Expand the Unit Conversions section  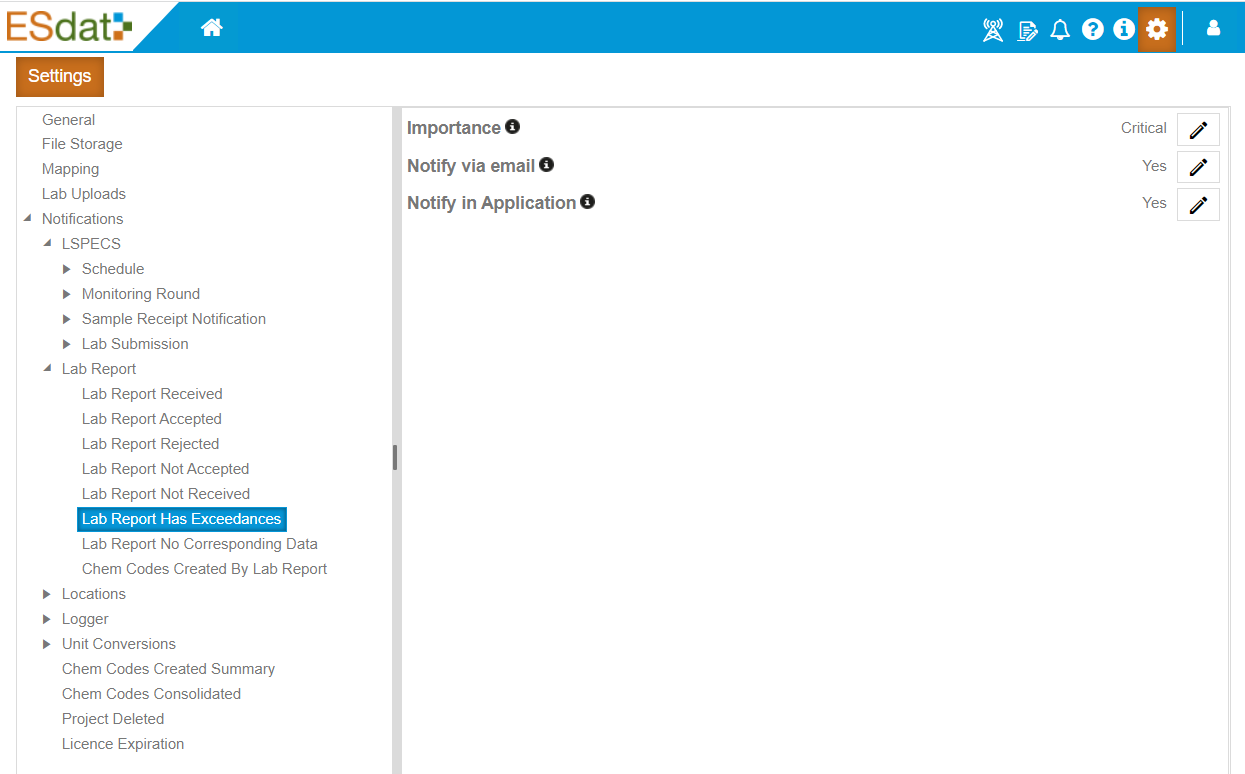(x=46, y=643)
